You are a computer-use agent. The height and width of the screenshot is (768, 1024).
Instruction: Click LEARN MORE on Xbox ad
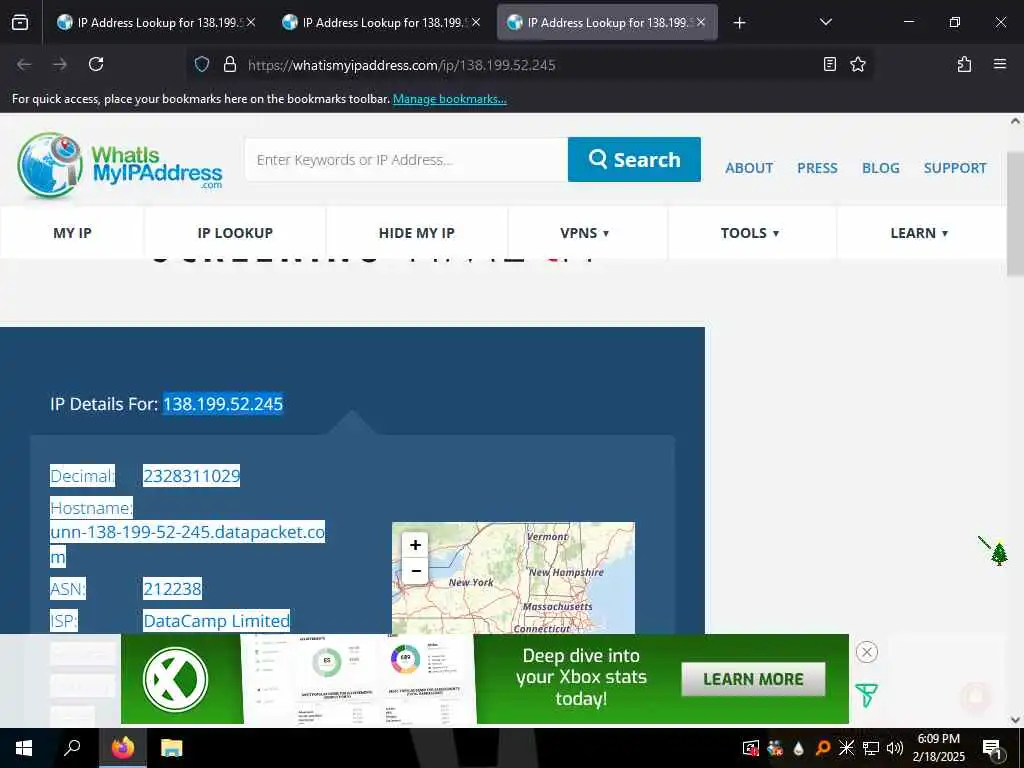click(753, 679)
